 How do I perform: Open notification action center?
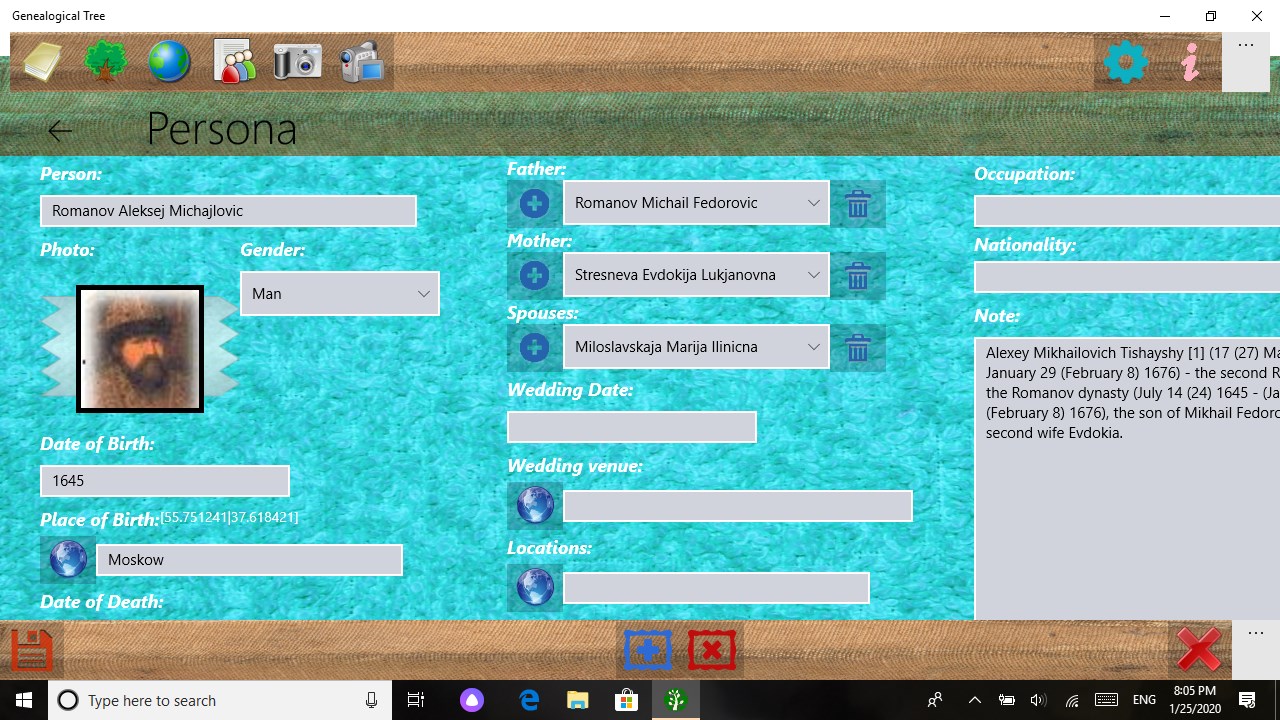(1247, 700)
